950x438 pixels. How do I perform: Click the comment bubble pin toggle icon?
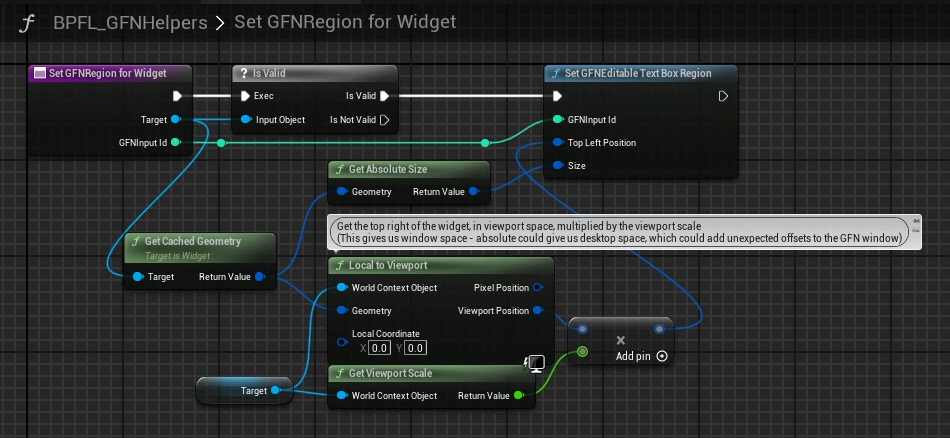pos(916,225)
